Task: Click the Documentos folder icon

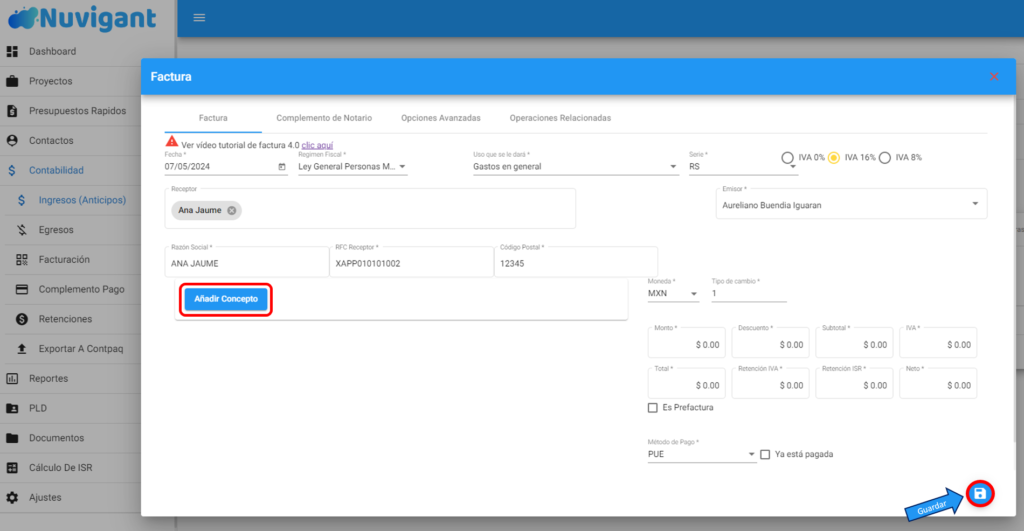Action: click(12, 438)
